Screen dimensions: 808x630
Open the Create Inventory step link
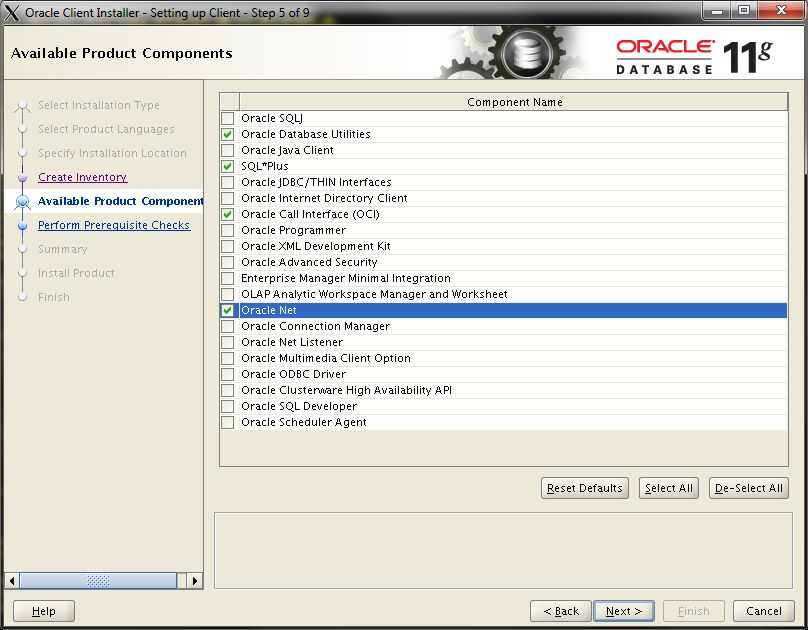coord(82,177)
